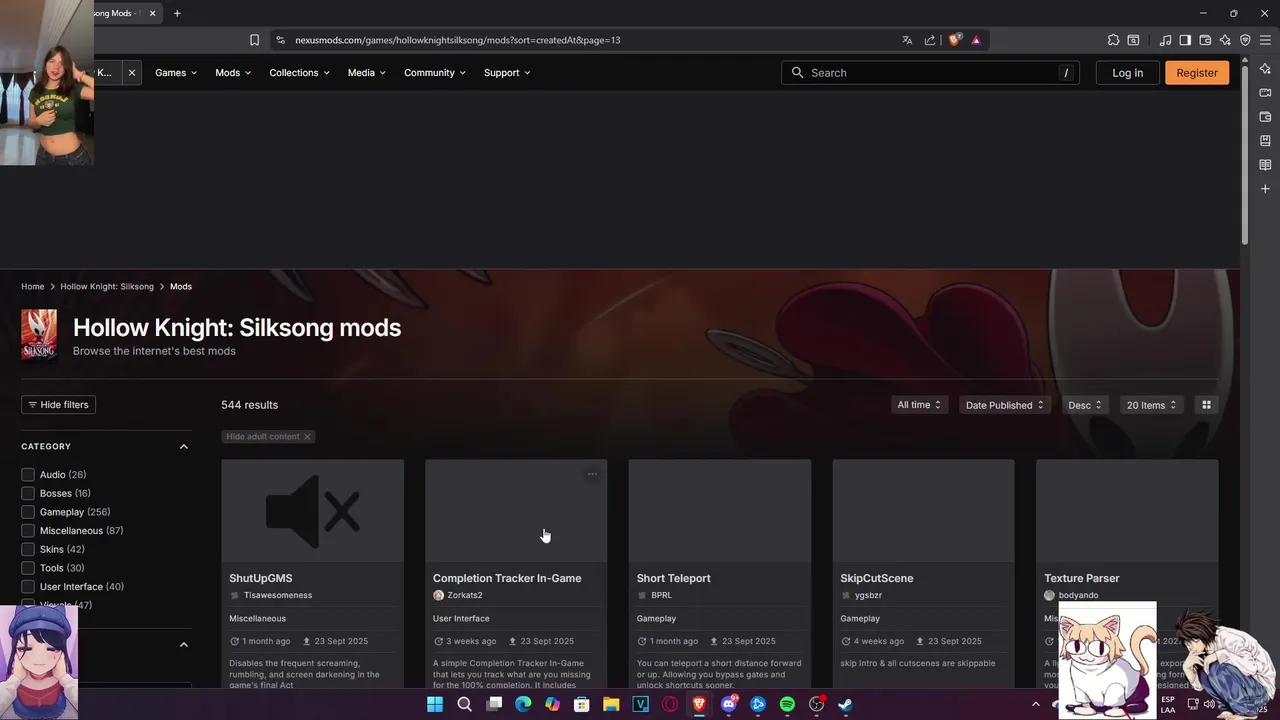Image resolution: width=1280 pixels, height=720 pixels.
Task: Check the Miscellaneous category filter
Action: click(28, 531)
